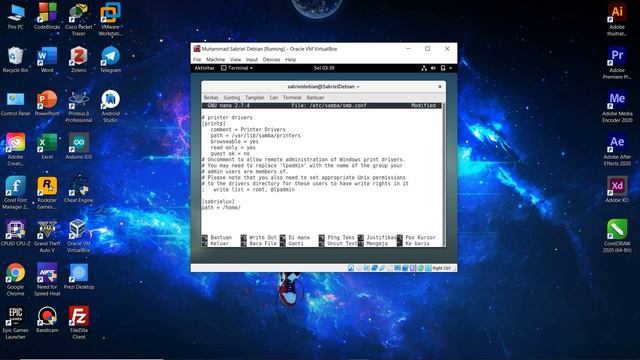Screen dimensions: 640x360
Task: Open the Control Panel desktop icon
Action: coord(16,103)
